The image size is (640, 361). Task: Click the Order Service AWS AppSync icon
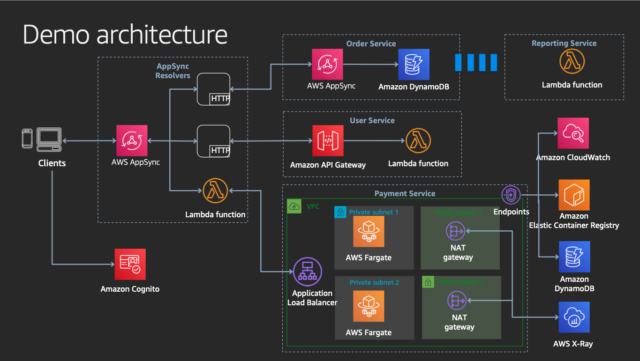(327, 64)
